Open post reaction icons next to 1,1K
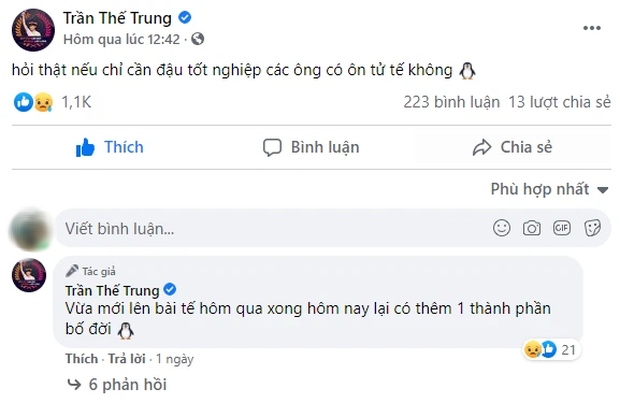The image size is (620, 403). coord(33,102)
